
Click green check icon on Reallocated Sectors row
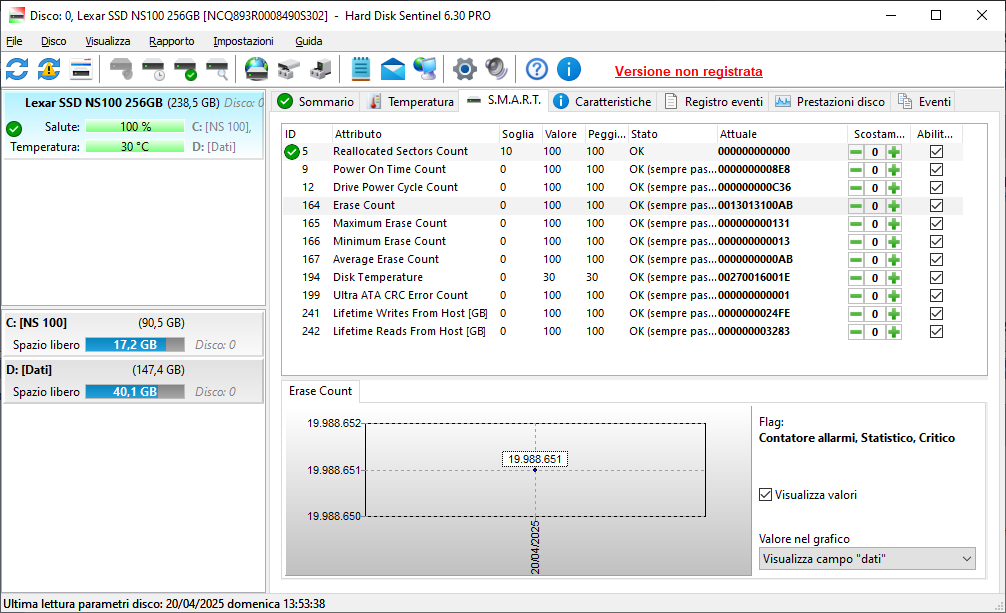292,152
